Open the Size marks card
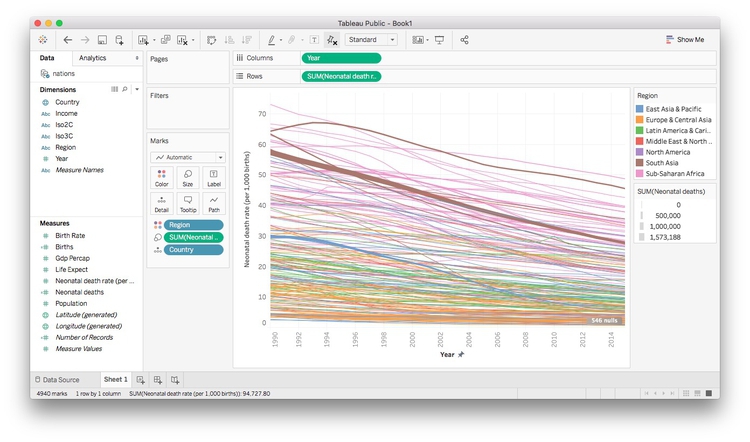The width and height of the screenshot is (750, 442). pos(188,177)
